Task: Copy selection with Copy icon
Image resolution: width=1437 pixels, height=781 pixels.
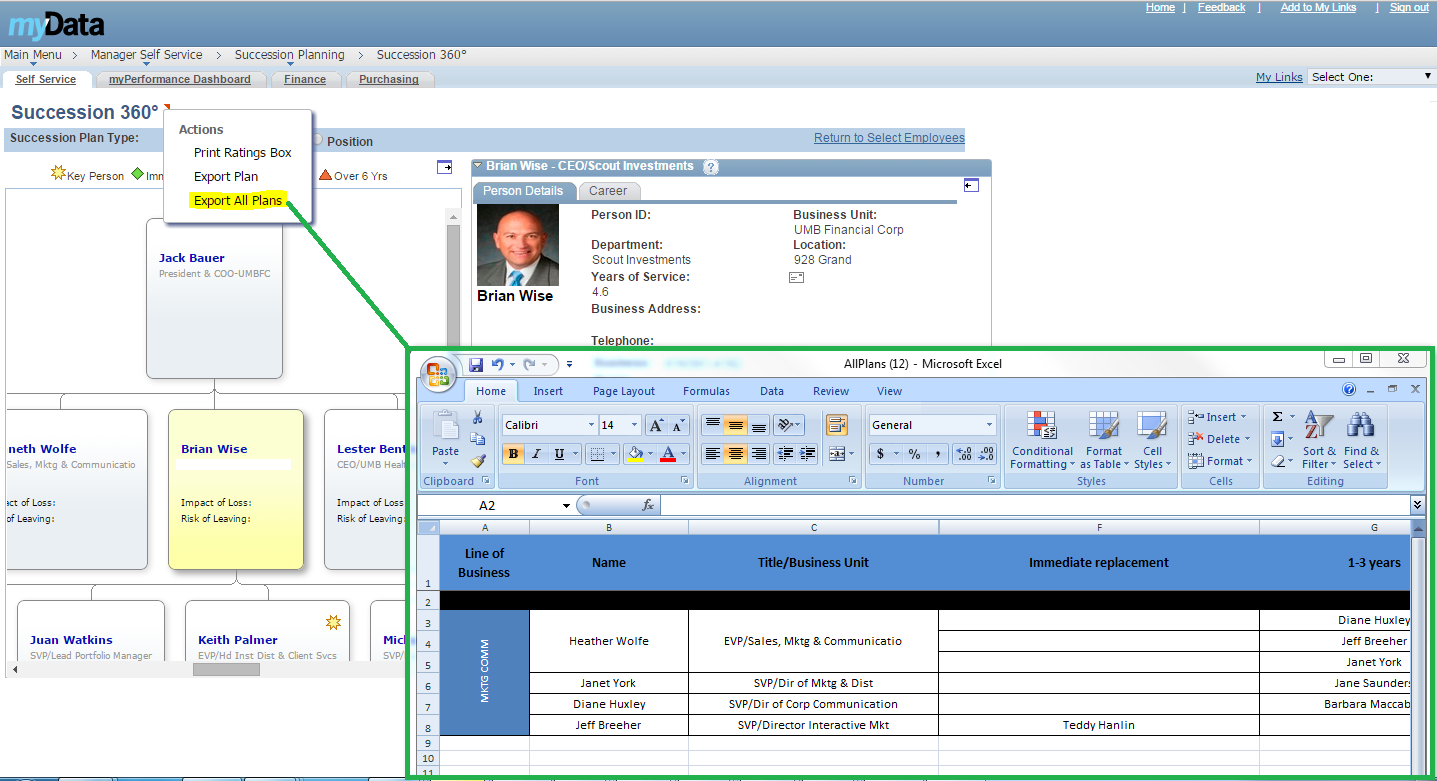Action: coord(478,439)
